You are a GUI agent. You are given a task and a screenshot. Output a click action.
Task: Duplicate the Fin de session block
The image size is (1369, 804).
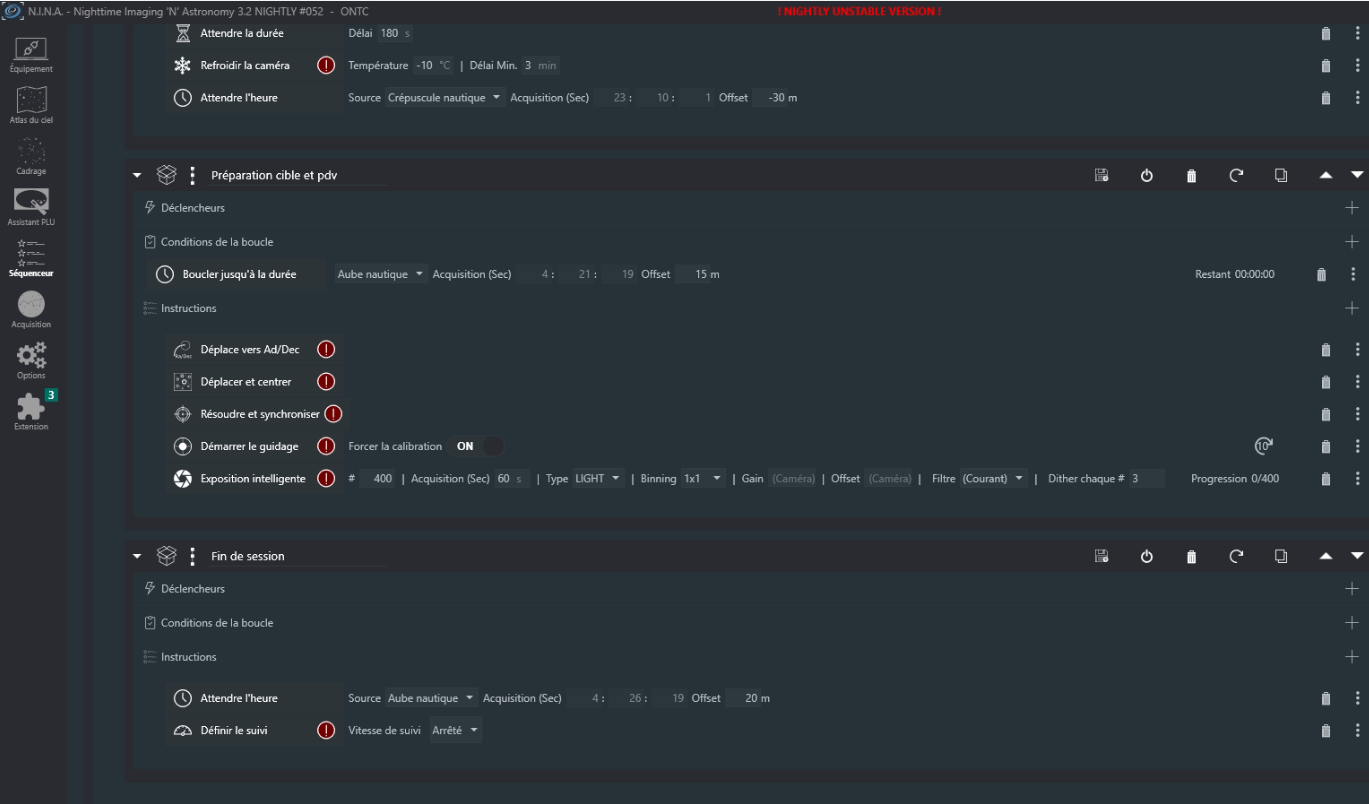(x=1281, y=557)
